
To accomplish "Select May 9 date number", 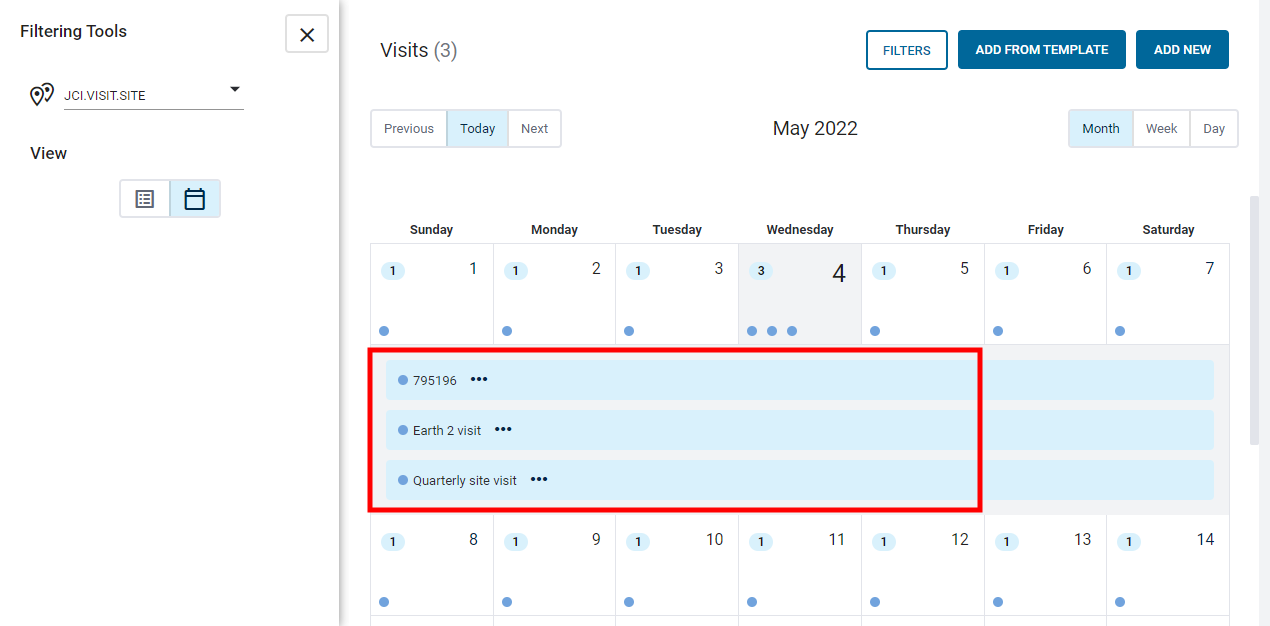I will (x=596, y=540).
